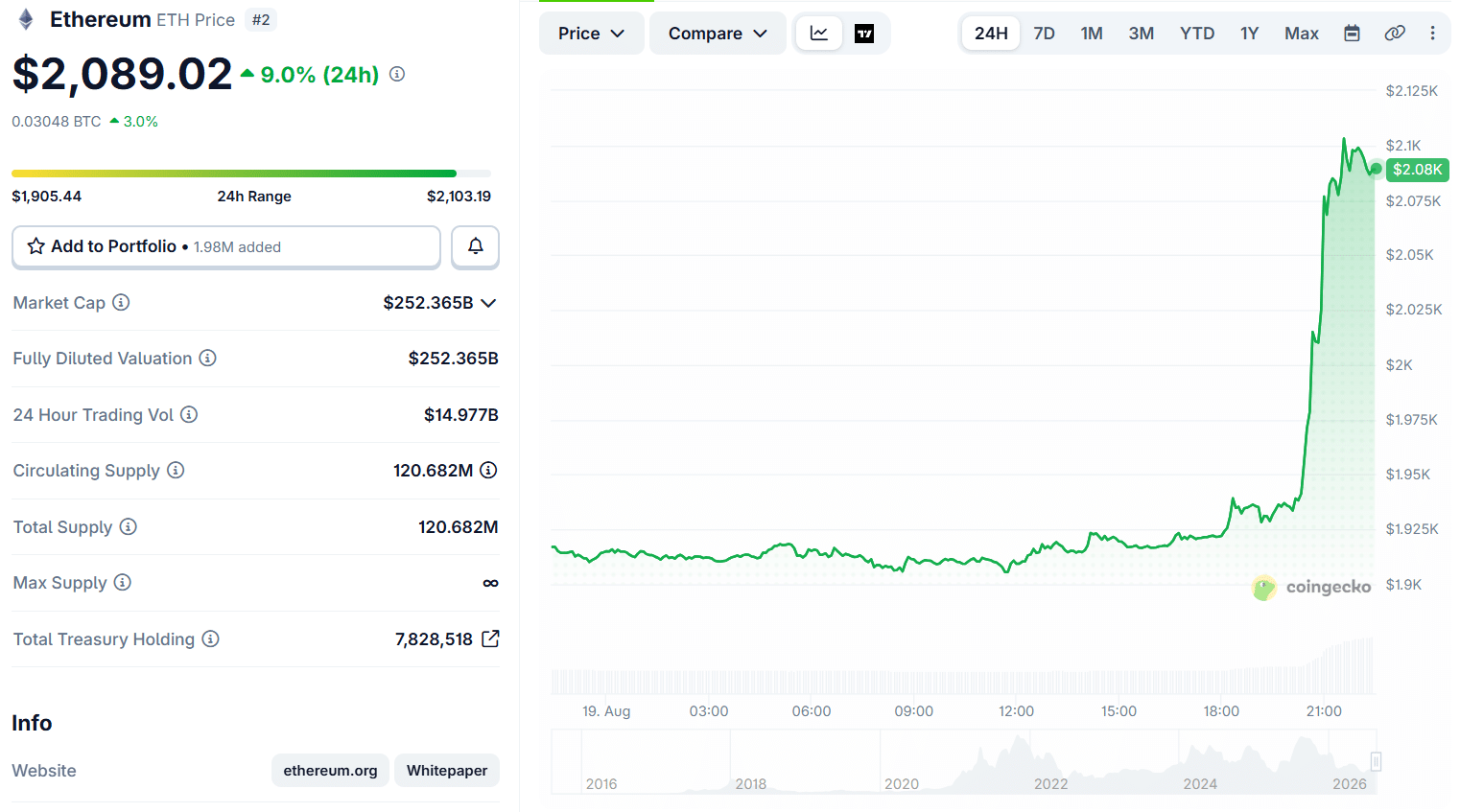The height and width of the screenshot is (812, 1460).
Task: Open the ethereum.org website link
Action: [330, 771]
